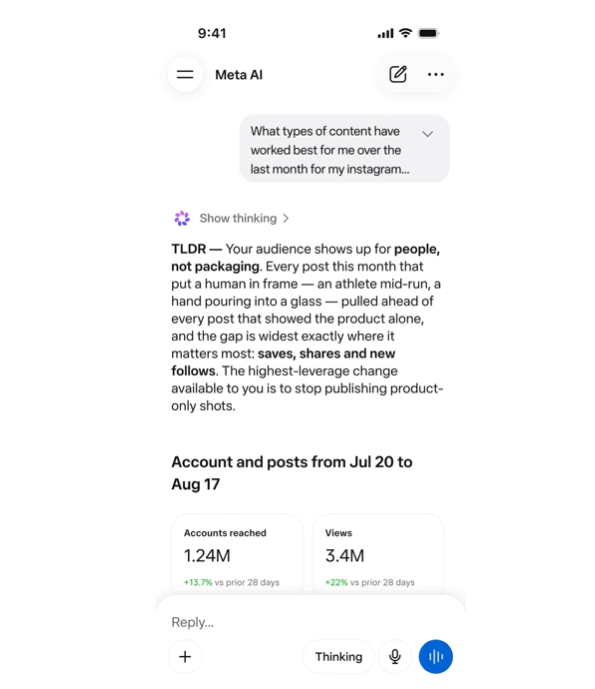Select the Account and posts heading

[x=292, y=473]
